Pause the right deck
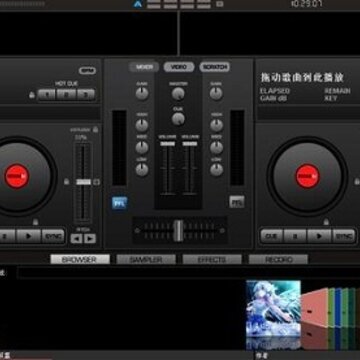The image size is (360, 360). coord(295,236)
